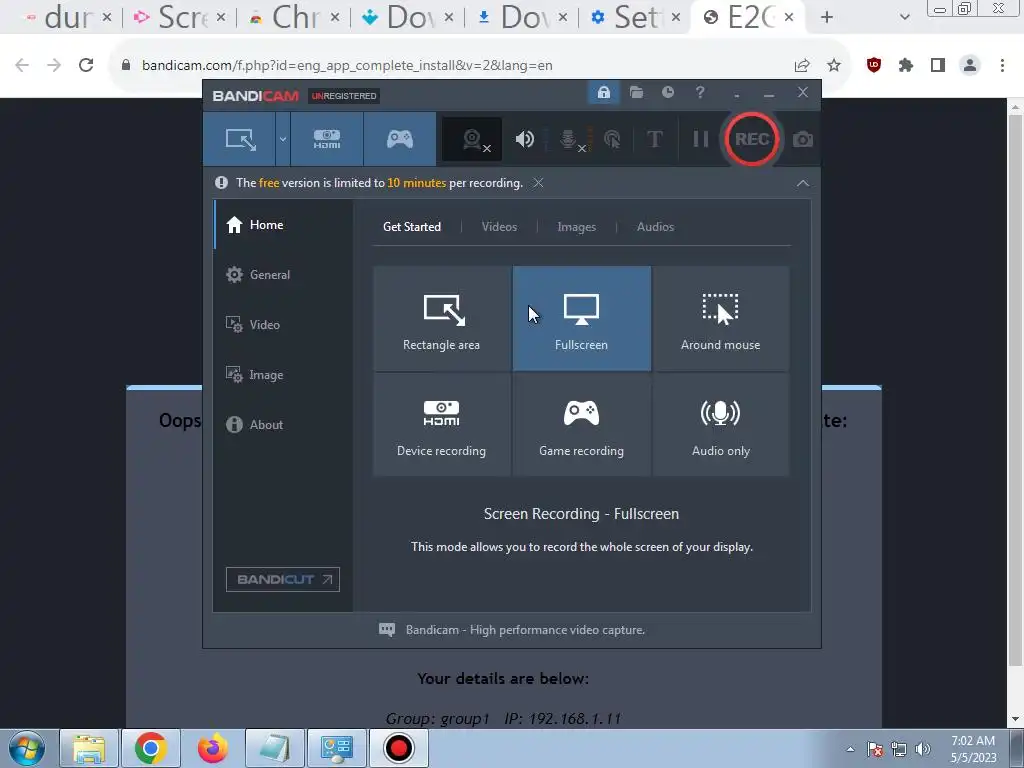The height and width of the screenshot is (768, 1024).
Task: Switch to the Settings browser tab
Action: tap(635, 17)
